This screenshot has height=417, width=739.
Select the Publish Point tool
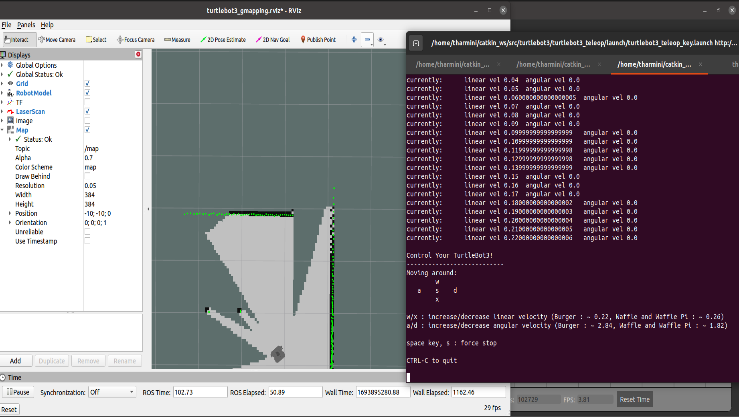pos(319,40)
